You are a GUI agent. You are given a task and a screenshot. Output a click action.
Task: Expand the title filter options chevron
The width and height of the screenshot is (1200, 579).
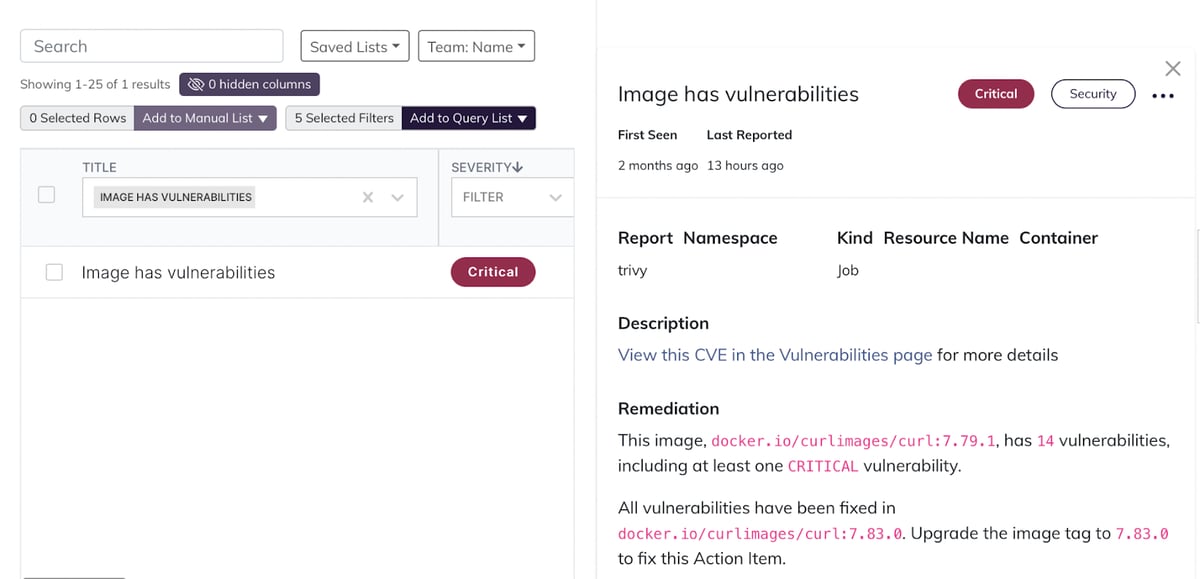[399, 197]
